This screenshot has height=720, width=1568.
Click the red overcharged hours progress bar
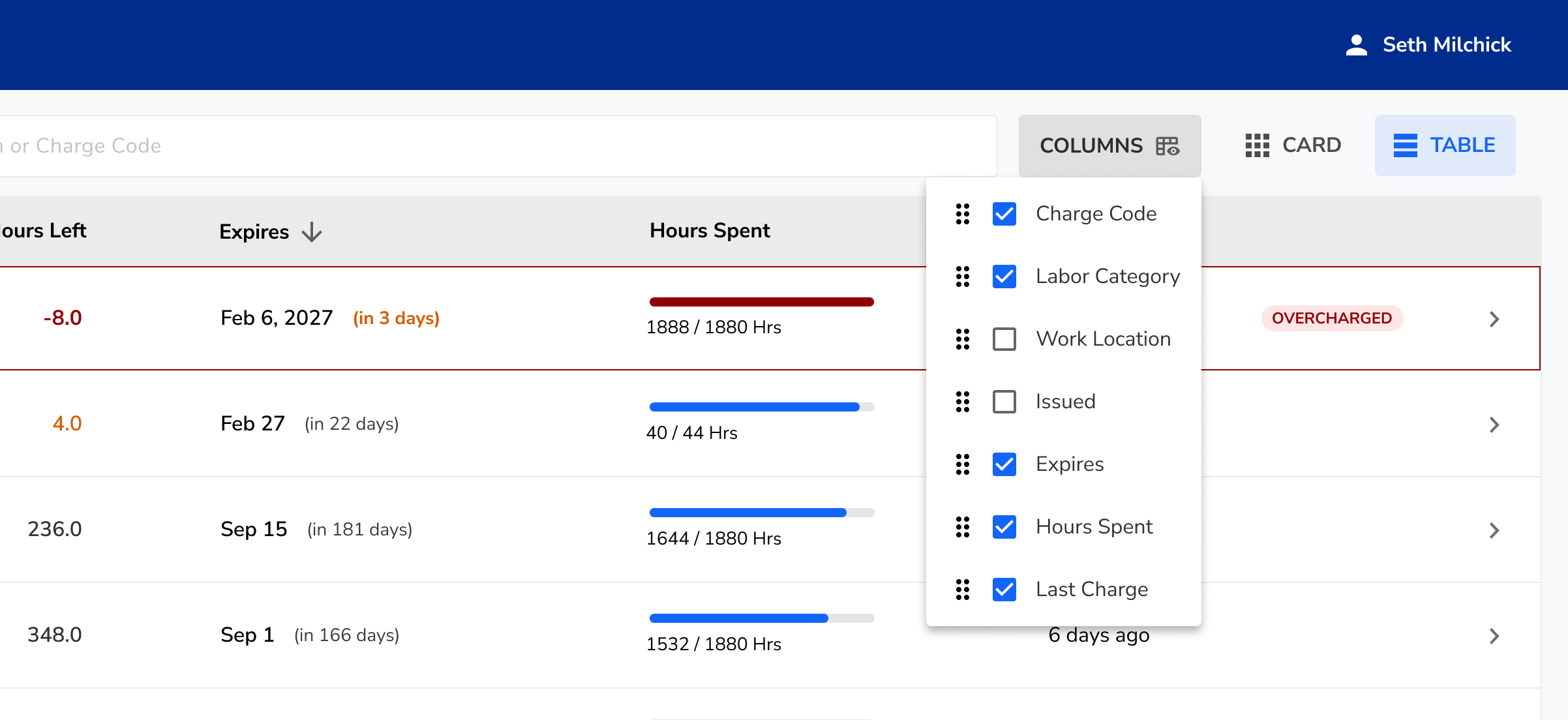[761, 302]
